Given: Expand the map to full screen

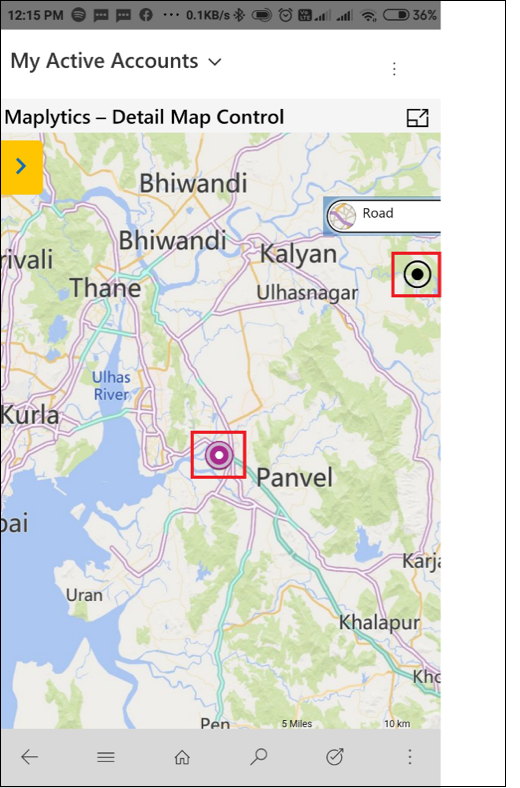Looking at the screenshot, I should 417,118.
